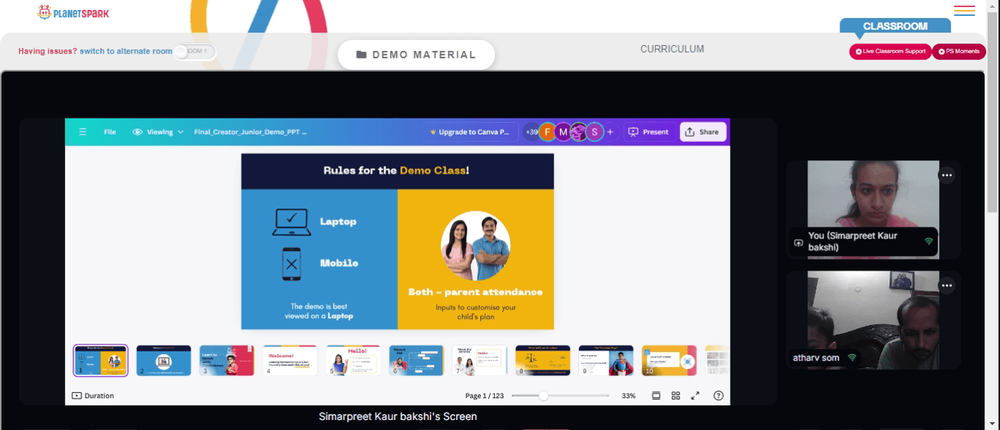Screen dimensions: 1000x430
Task: Enter fullscreen with the expand arrows icon
Action: [696, 396]
